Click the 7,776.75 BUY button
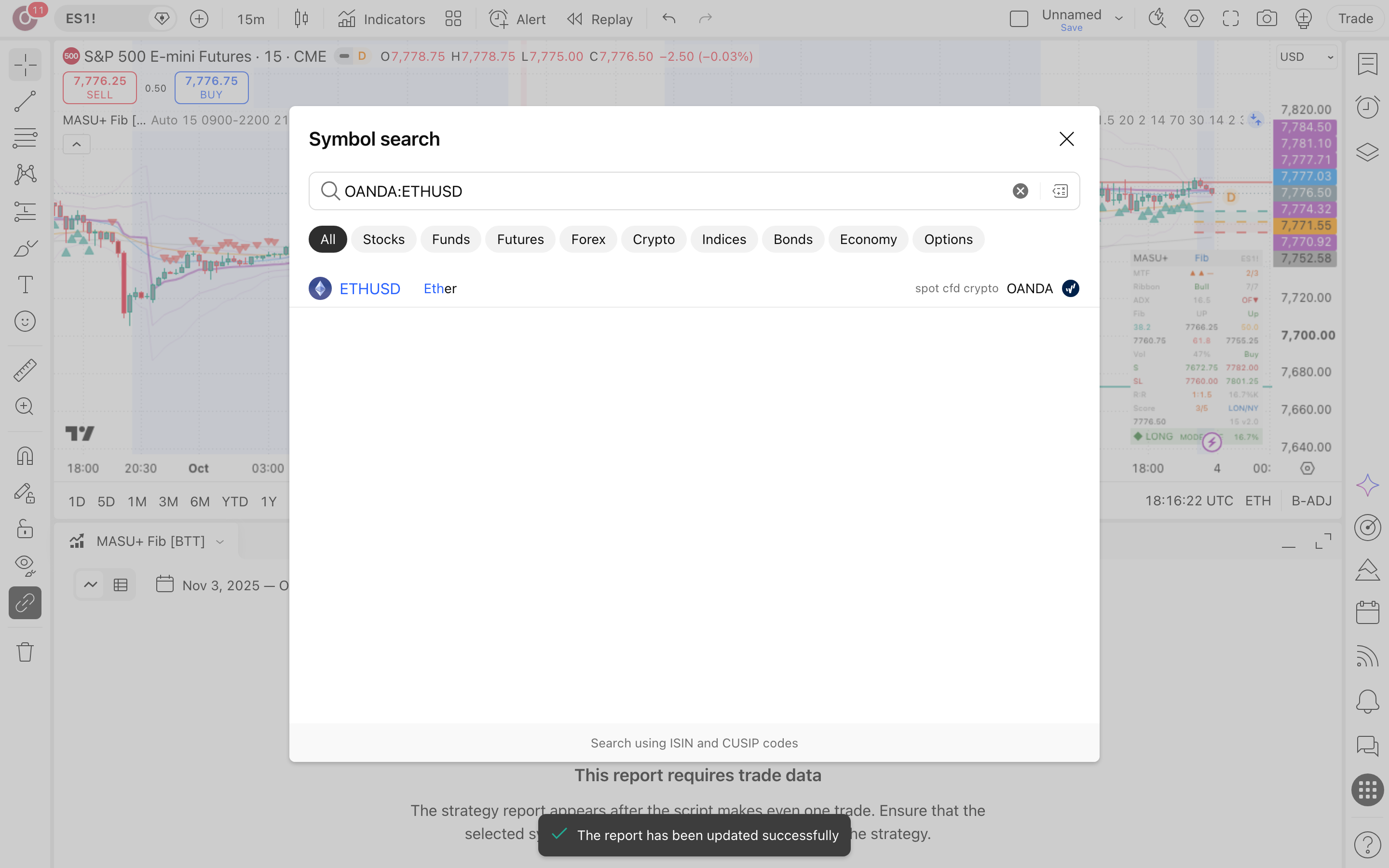Image resolution: width=1389 pixels, height=868 pixels. point(211,87)
